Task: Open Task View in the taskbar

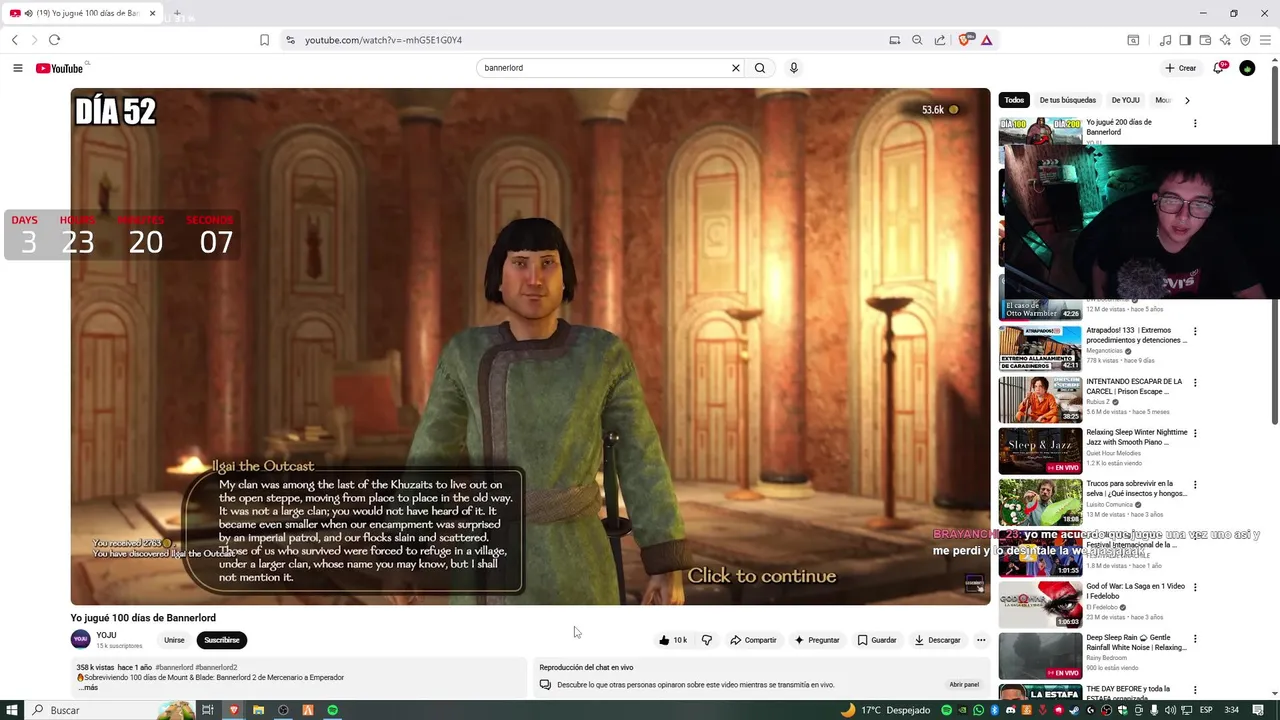Action: (x=208, y=710)
